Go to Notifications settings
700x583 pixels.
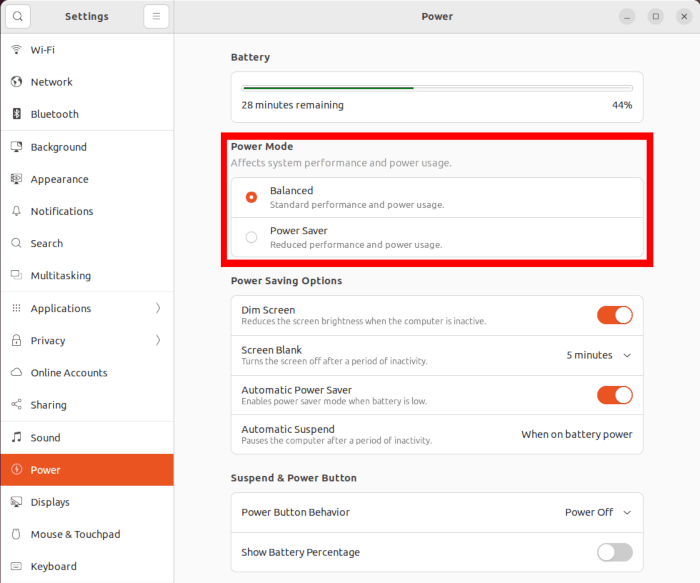point(87,211)
